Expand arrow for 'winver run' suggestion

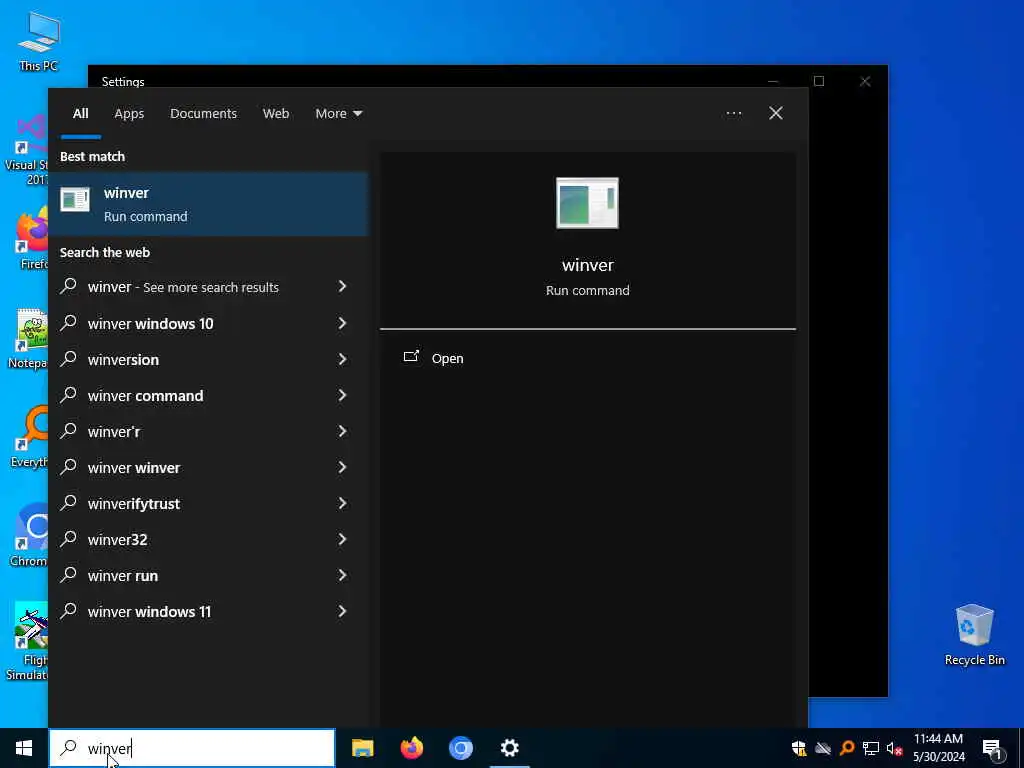[342, 575]
